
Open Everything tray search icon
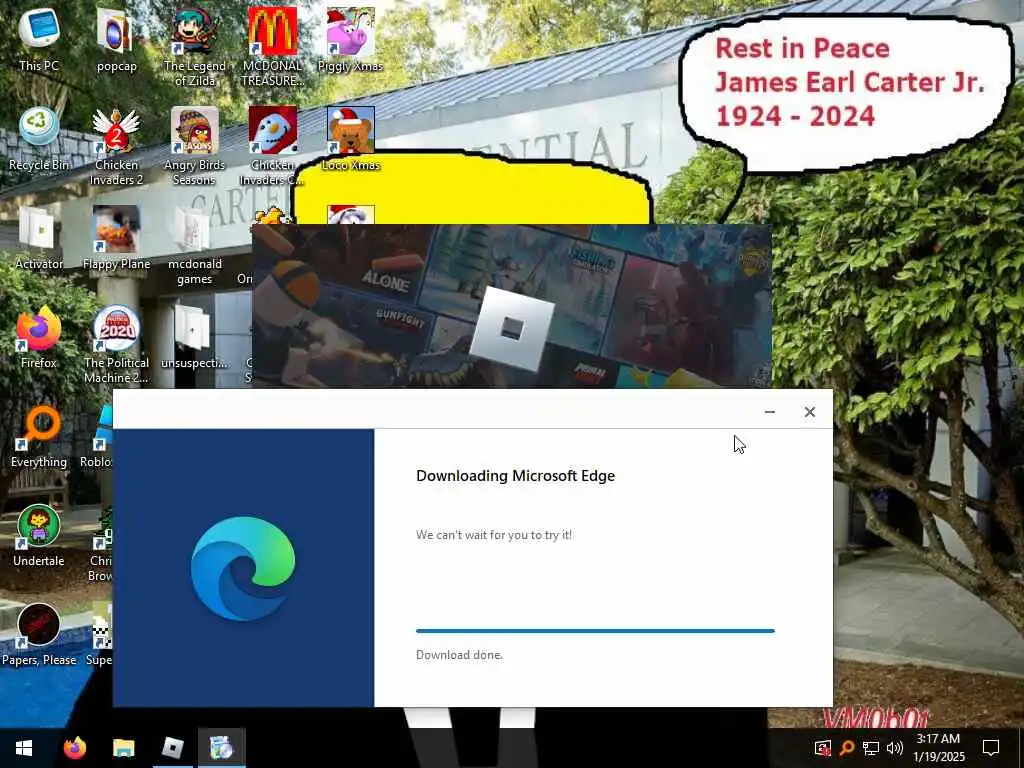click(846, 748)
